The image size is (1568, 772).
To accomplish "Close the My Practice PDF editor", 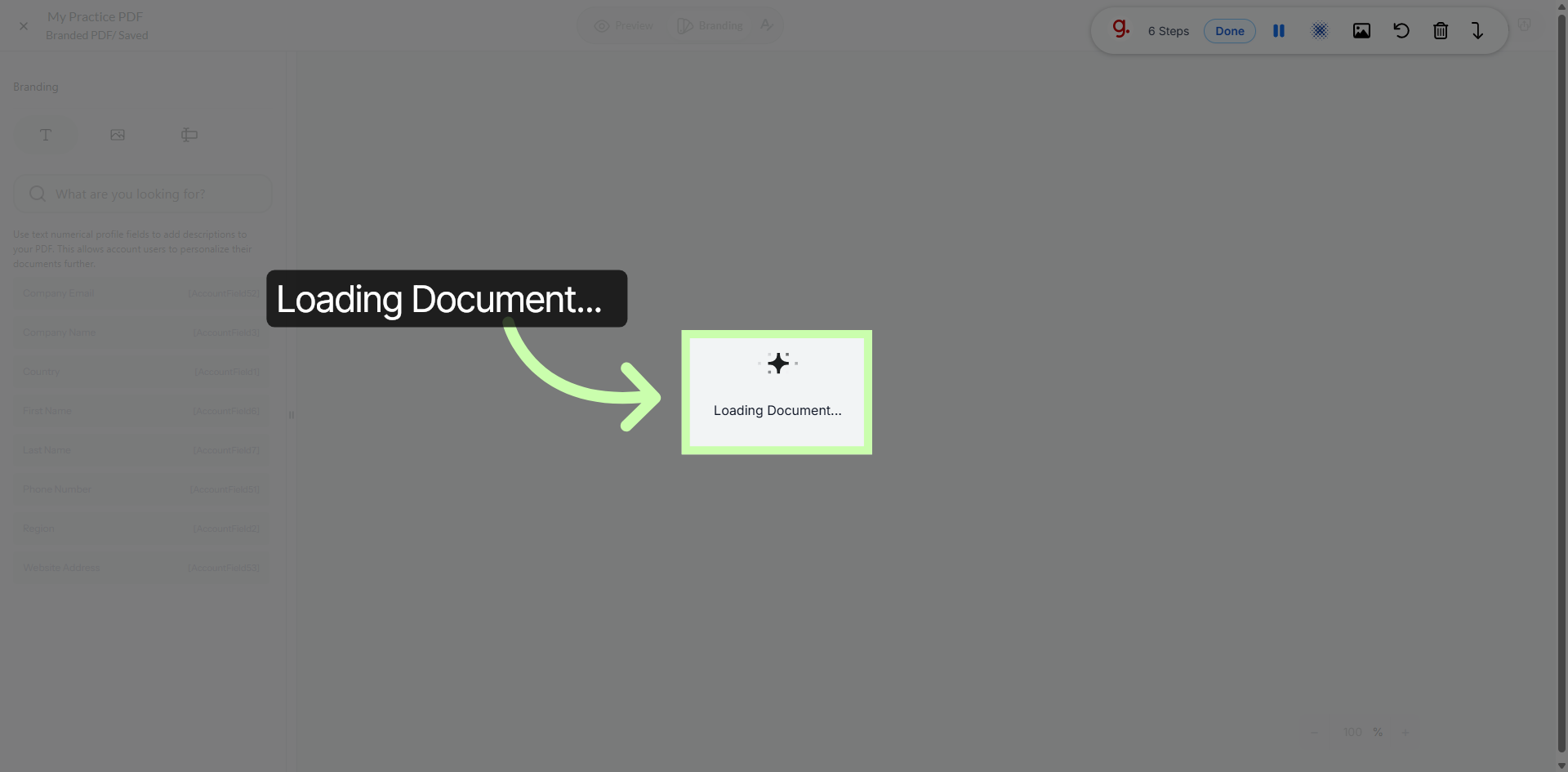I will pyautogui.click(x=24, y=26).
